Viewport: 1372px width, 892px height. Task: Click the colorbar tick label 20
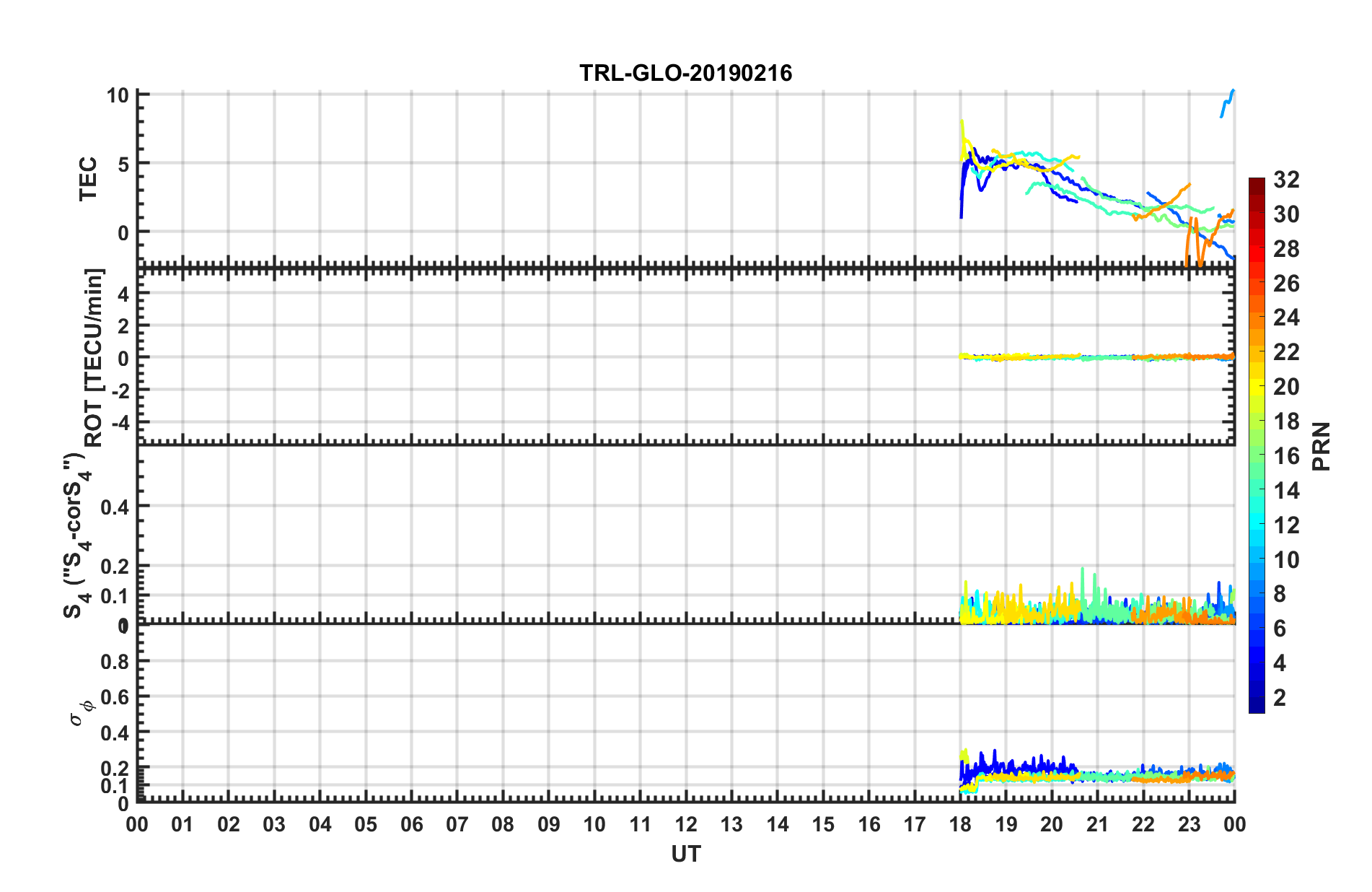1286,386
